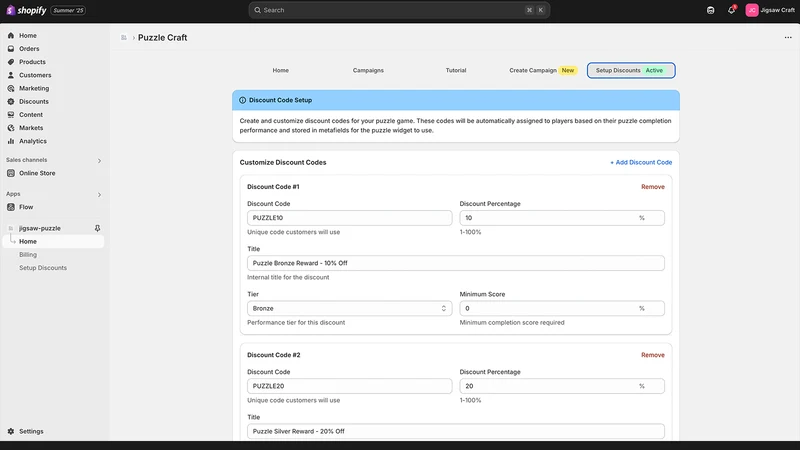Open the Products tag icon

pos(11,62)
